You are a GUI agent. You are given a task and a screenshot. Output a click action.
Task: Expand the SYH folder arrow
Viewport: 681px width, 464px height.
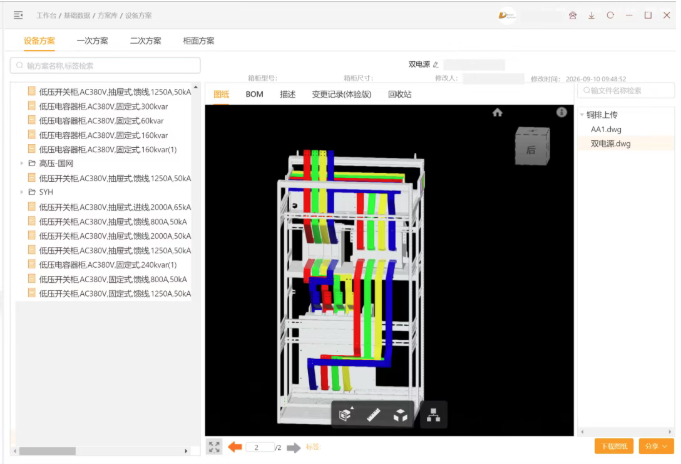click(22, 192)
